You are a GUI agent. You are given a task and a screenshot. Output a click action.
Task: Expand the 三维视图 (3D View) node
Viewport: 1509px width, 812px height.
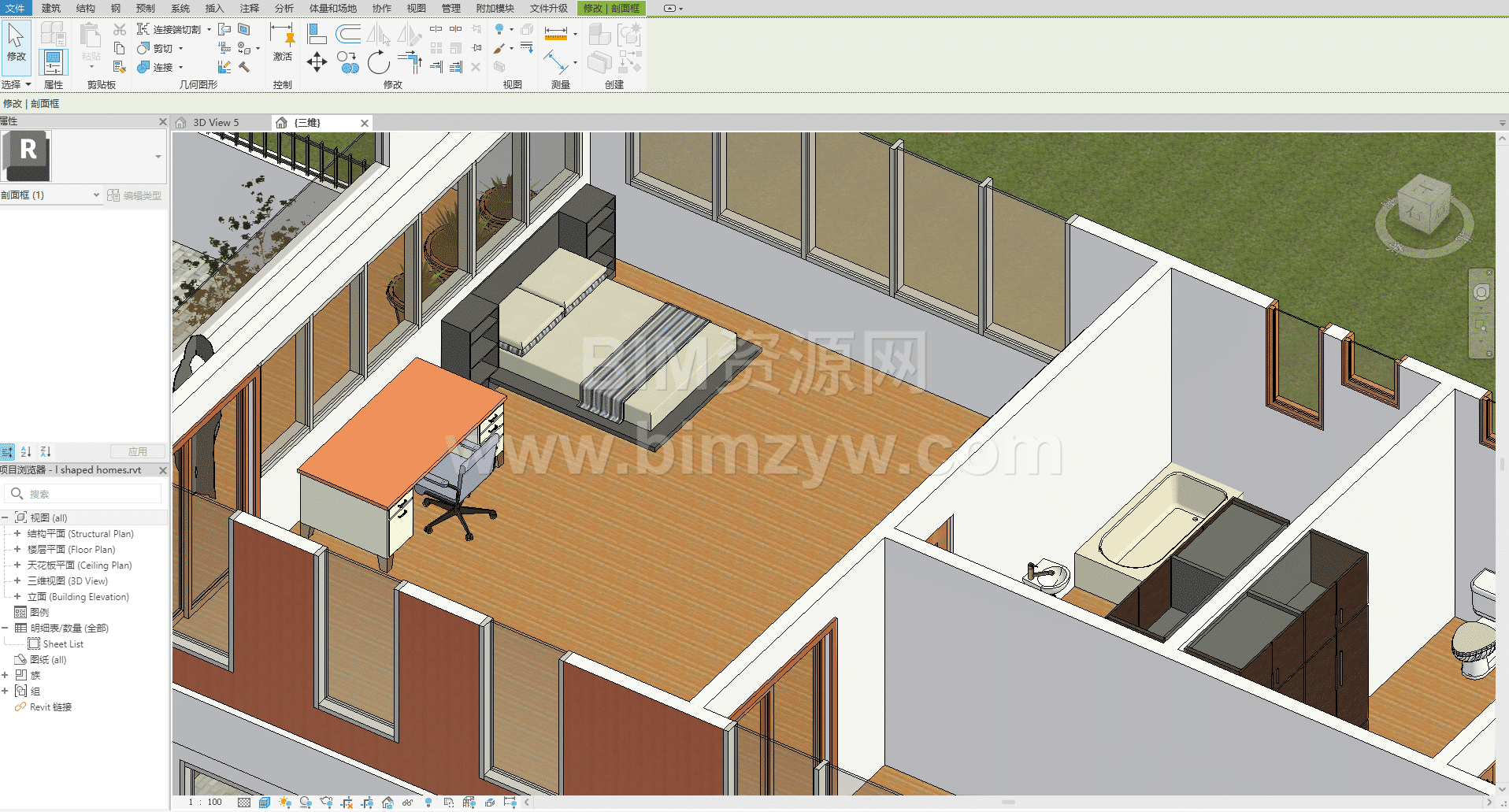pyautogui.click(x=17, y=581)
